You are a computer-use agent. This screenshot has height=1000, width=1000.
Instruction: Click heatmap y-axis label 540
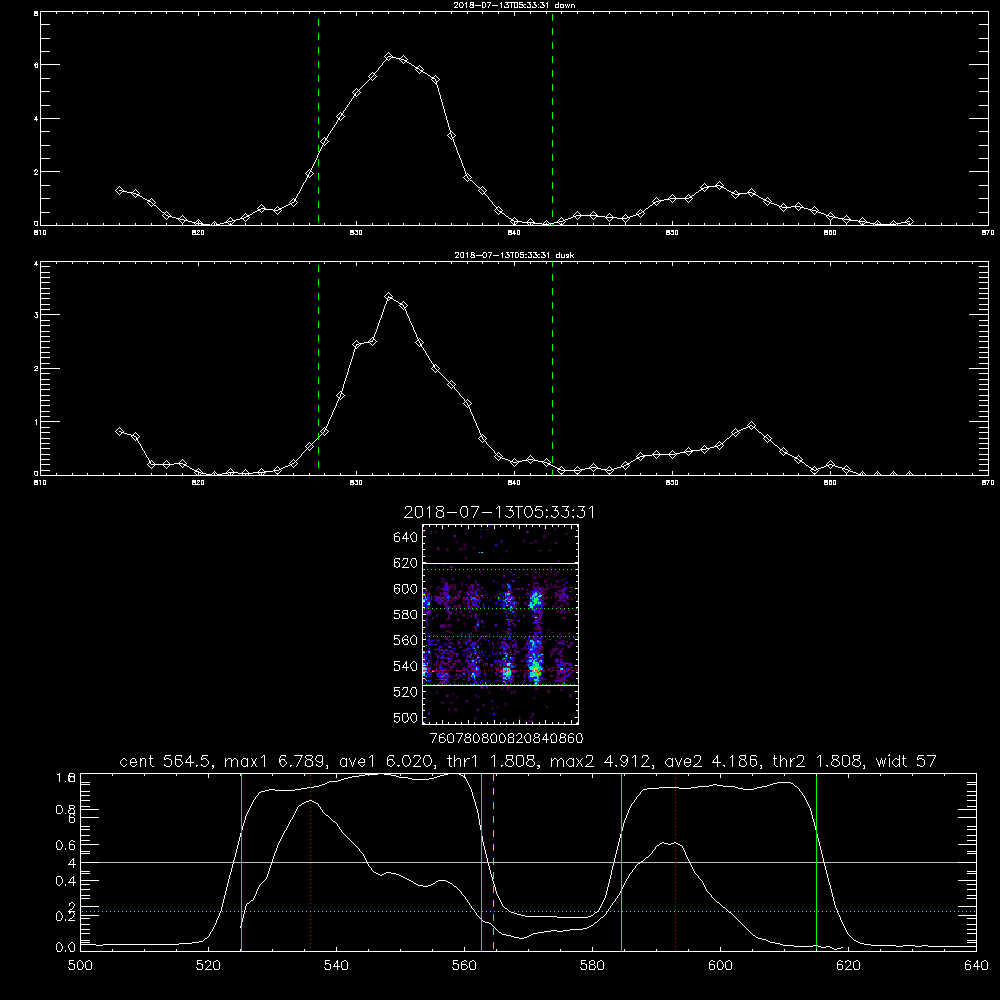coord(406,666)
